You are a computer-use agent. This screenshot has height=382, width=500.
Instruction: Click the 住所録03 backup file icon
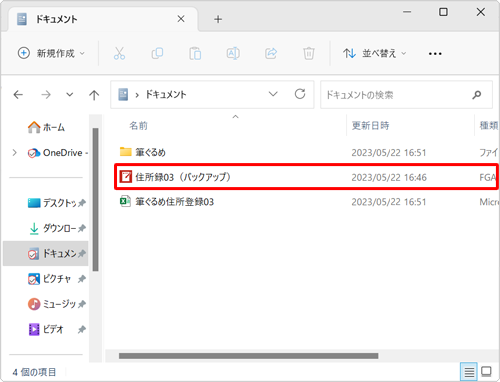pyautogui.click(x=126, y=177)
